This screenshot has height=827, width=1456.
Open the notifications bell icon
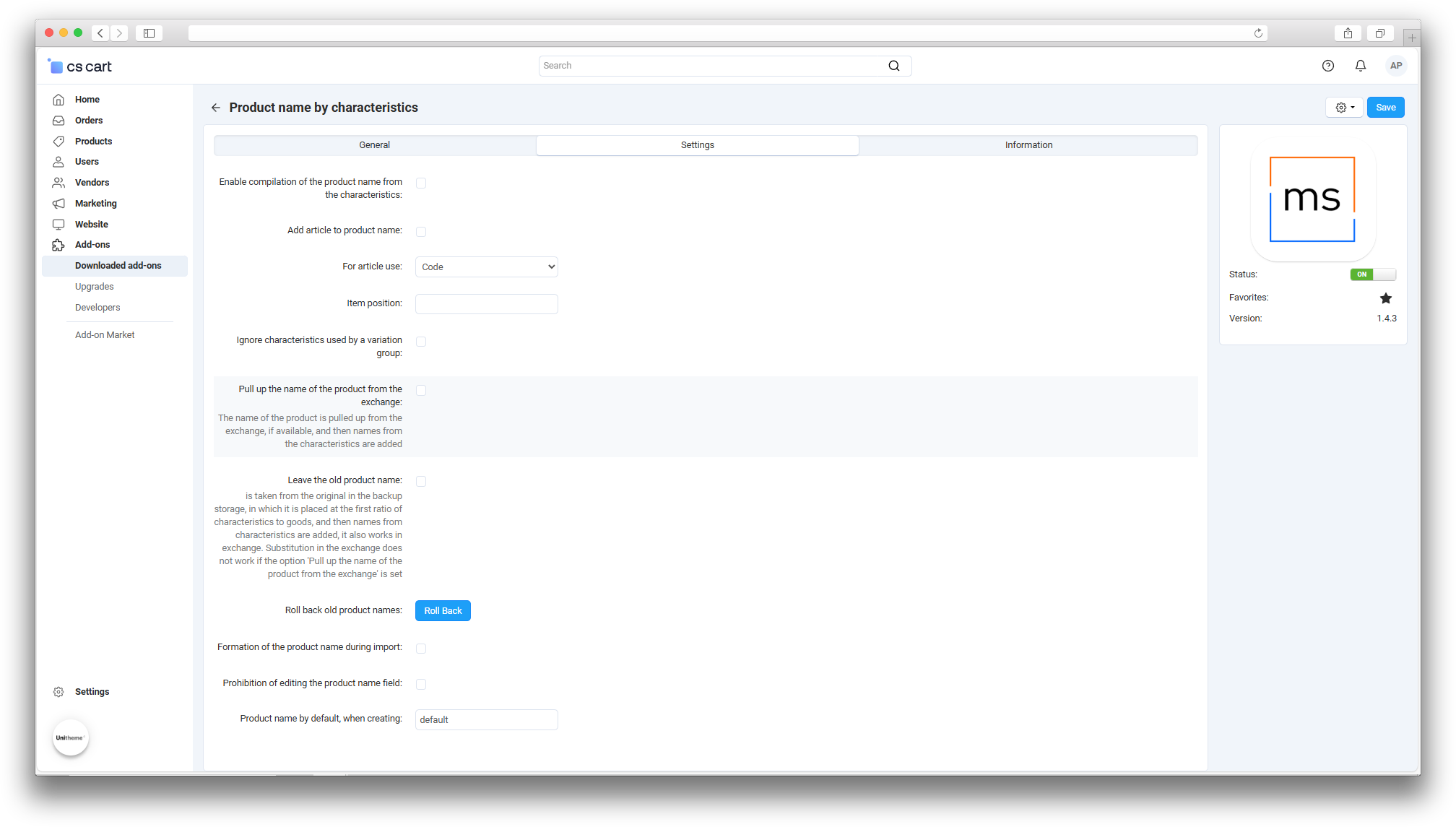click(x=1360, y=66)
